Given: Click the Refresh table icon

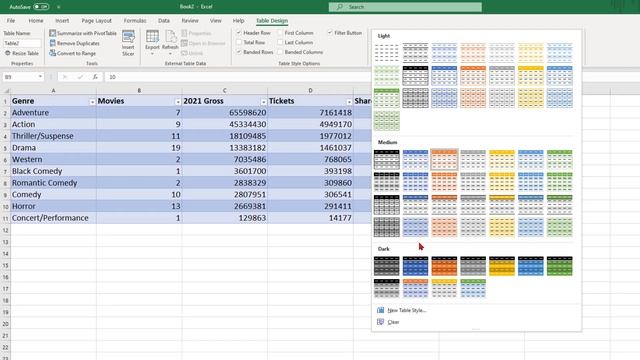Looking at the screenshot, I should coord(170,37).
